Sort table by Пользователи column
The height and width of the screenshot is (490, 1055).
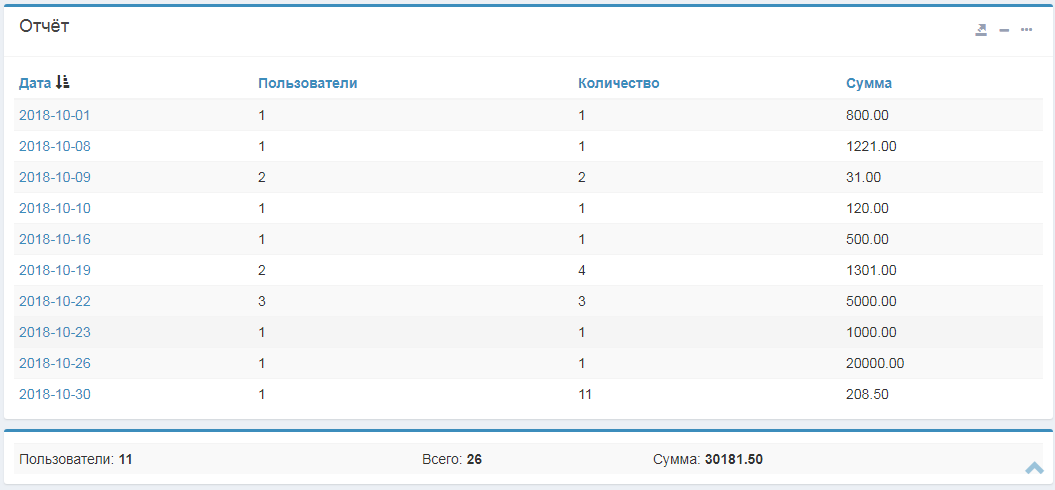[x=307, y=84]
